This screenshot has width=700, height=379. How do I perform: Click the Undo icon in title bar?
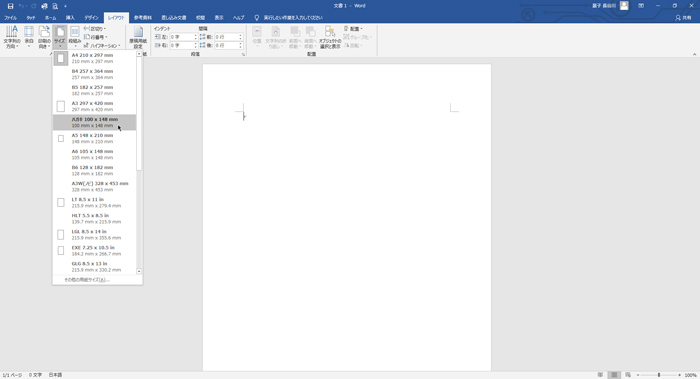click(21, 6)
